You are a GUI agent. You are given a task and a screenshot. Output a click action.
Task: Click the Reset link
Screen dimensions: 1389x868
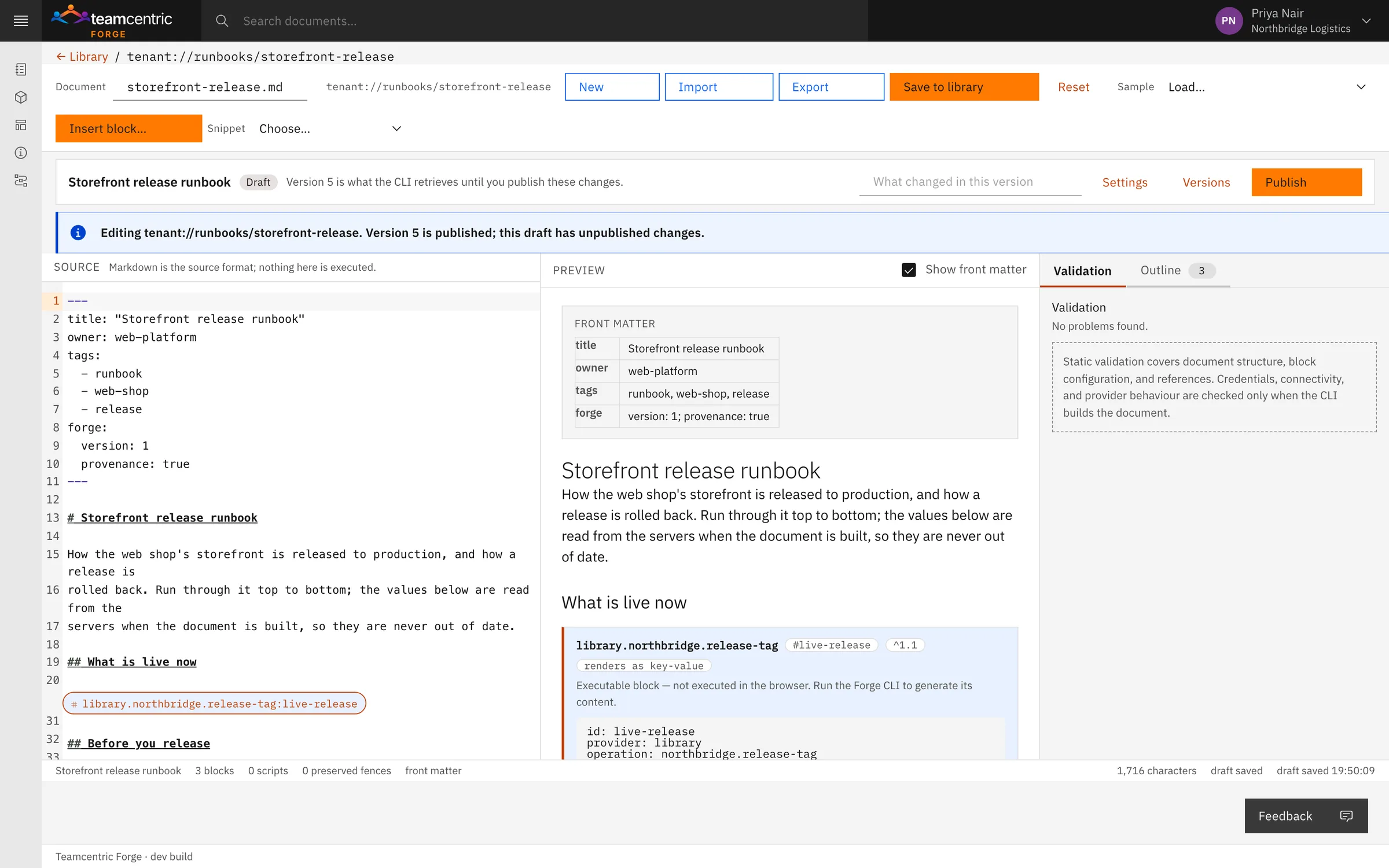(x=1074, y=87)
